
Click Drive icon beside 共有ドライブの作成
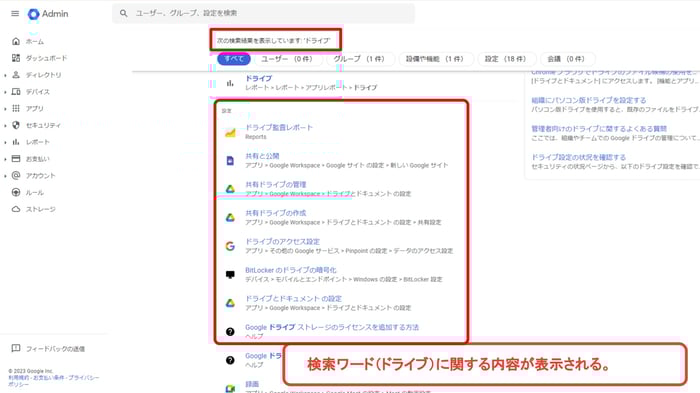click(x=230, y=217)
